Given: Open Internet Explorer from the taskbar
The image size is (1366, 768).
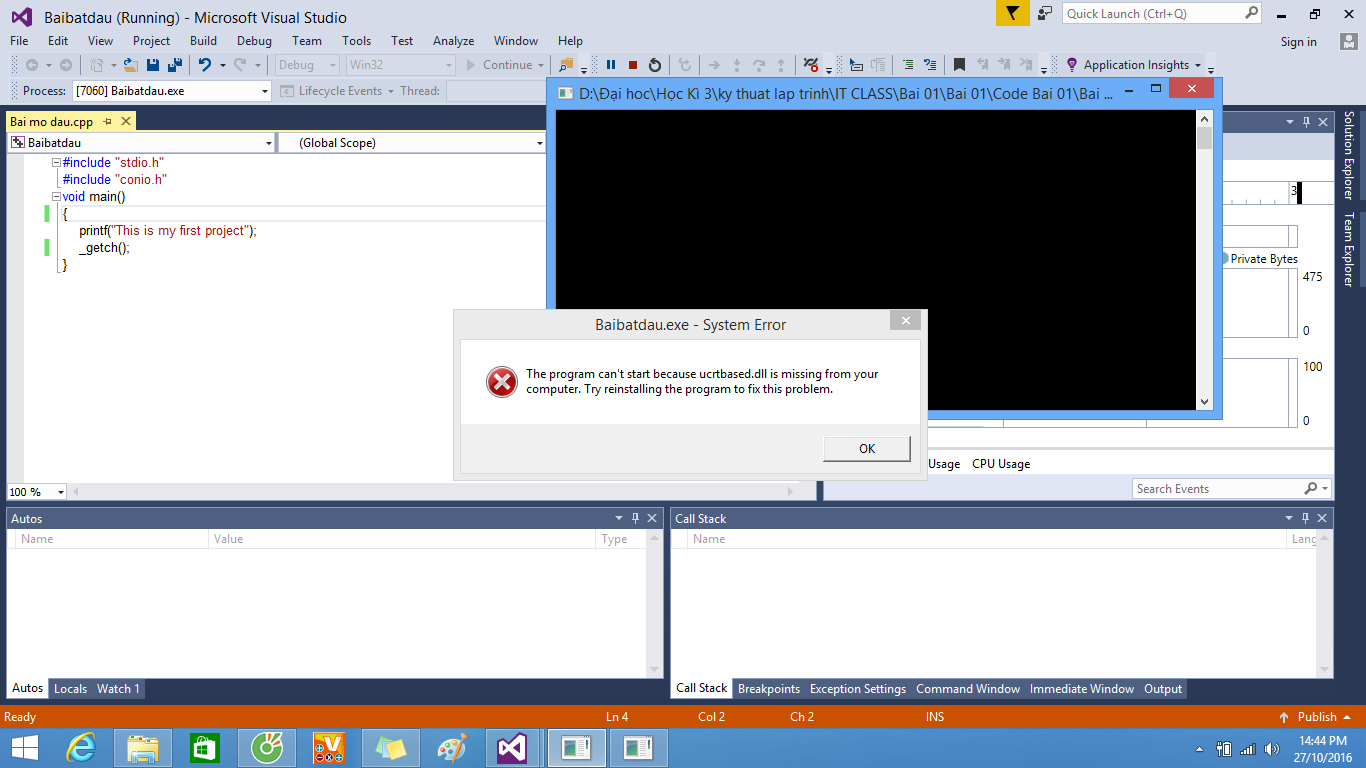Looking at the screenshot, I should (x=80, y=747).
